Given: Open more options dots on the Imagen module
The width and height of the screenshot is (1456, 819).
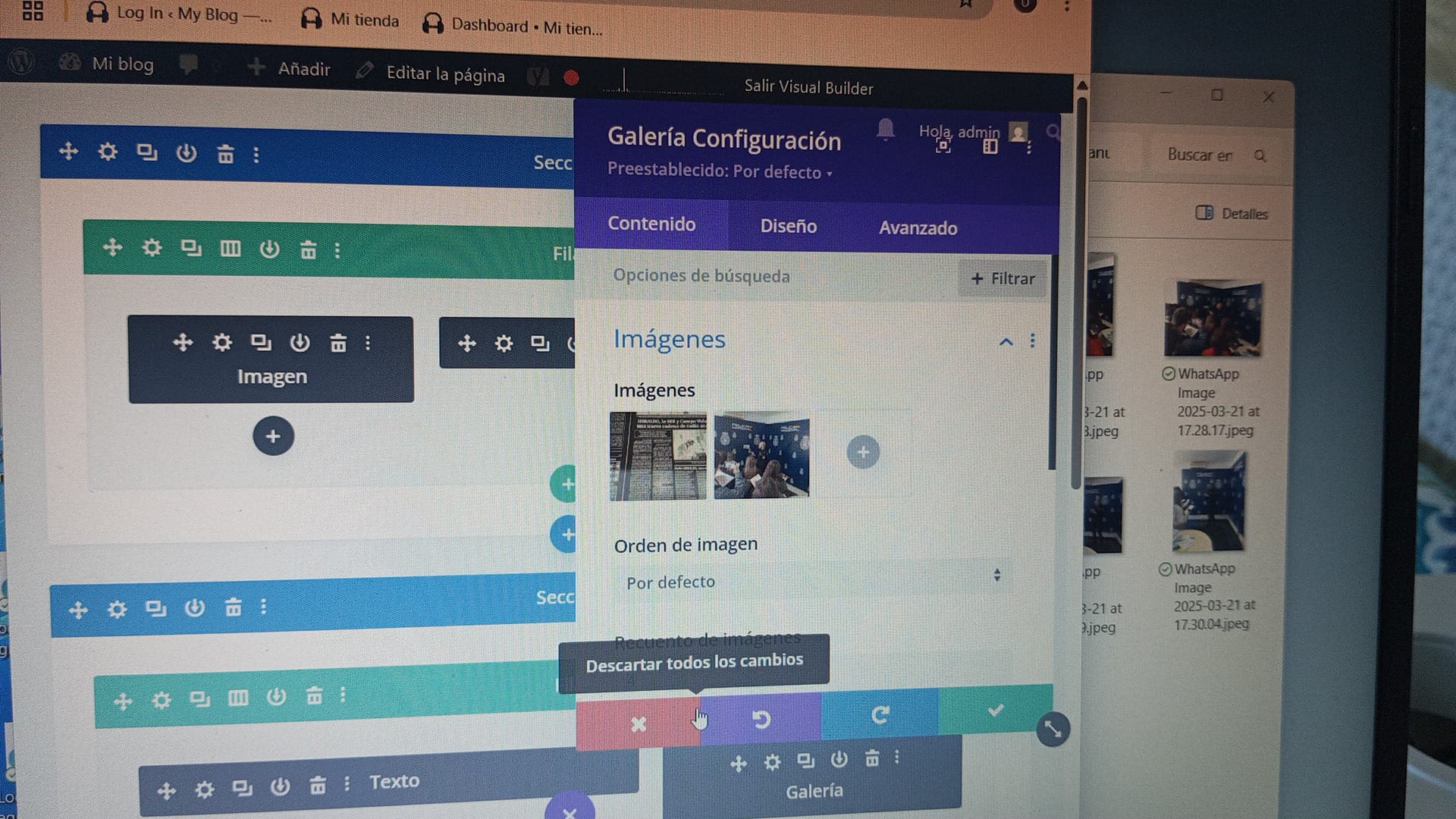Looking at the screenshot, I should [x=368, y=344].
